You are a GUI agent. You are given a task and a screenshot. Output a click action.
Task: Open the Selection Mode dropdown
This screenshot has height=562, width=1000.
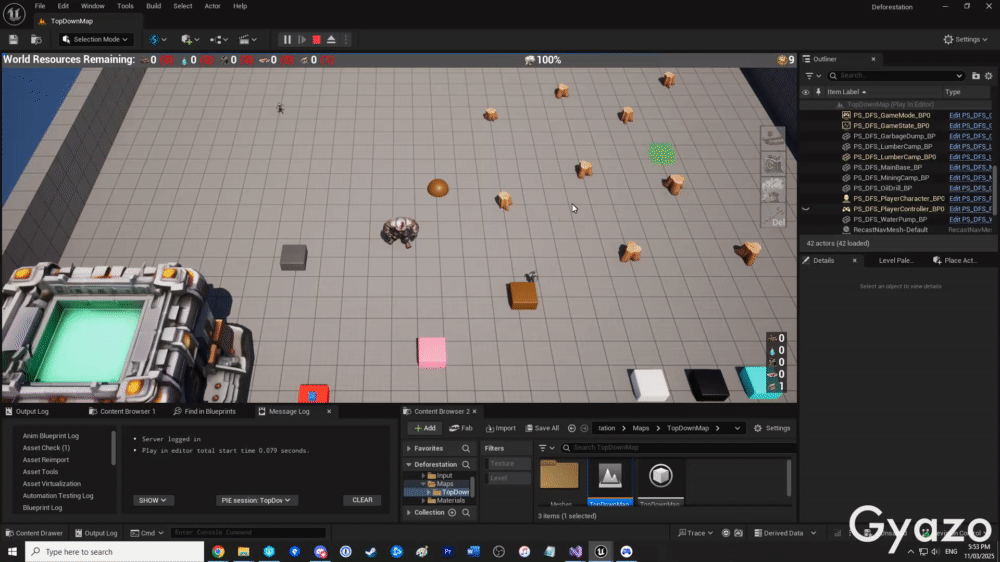[x=97, y=40]
